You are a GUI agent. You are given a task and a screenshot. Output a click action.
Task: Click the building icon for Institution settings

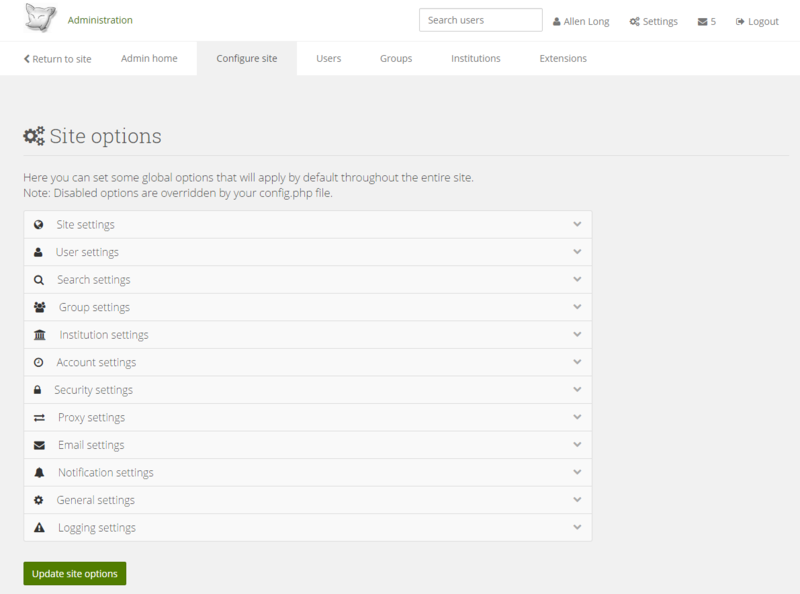point(39,335)
